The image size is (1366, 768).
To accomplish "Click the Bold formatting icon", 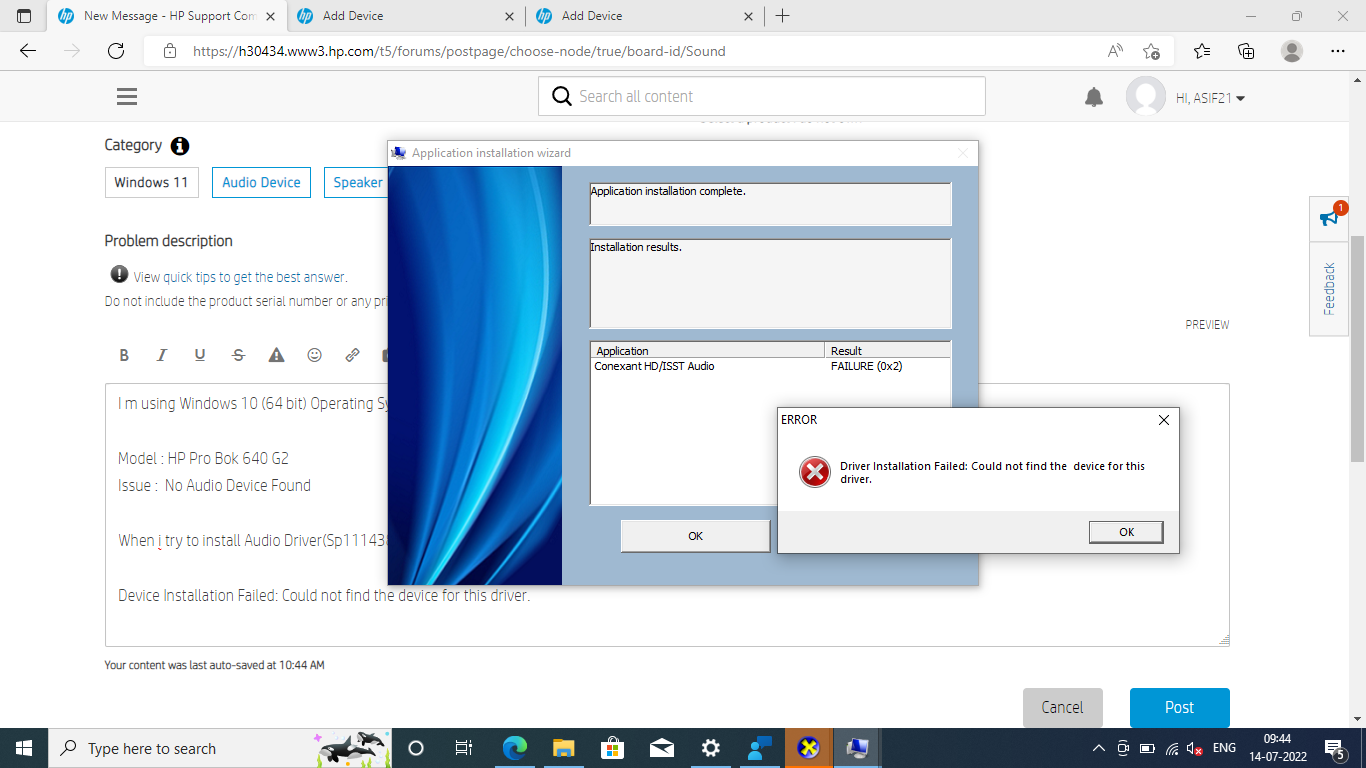I will 124,355.
